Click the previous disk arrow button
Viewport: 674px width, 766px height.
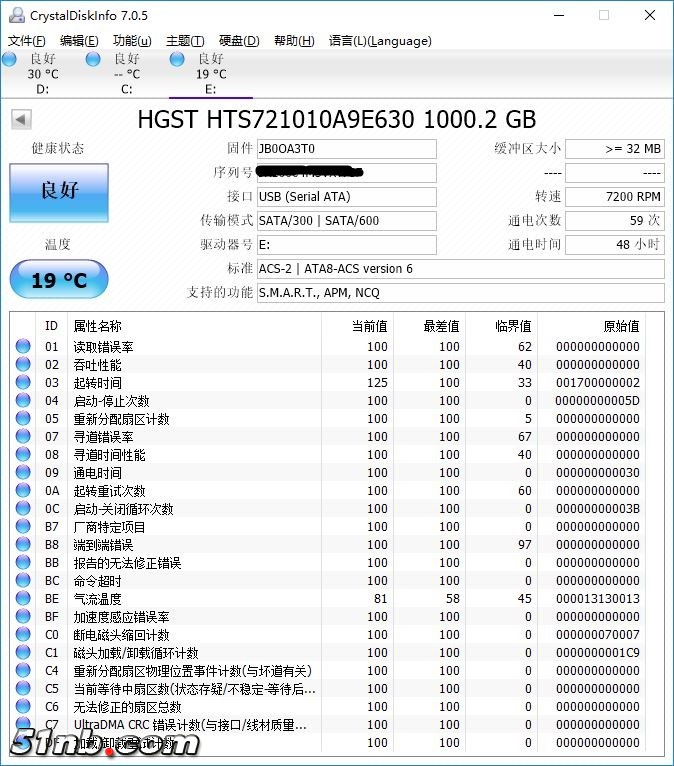tap(21, 119)
